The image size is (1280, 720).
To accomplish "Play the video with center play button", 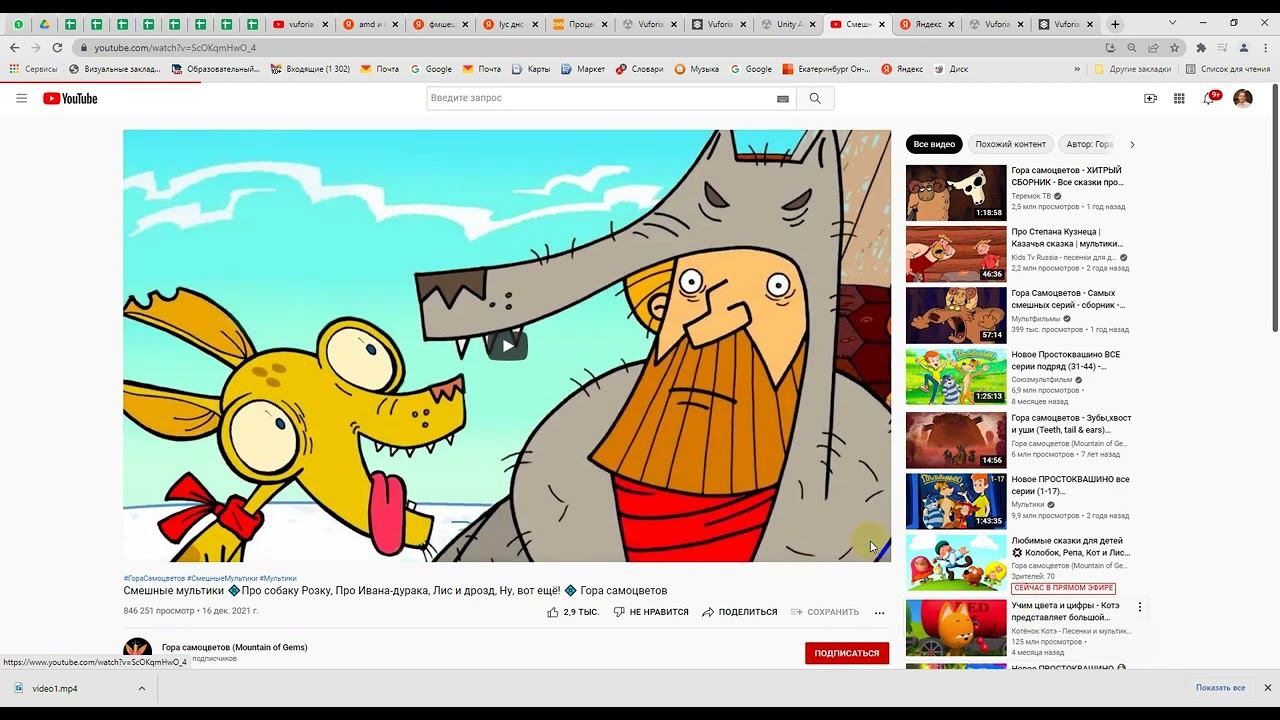I will [507, 346].
